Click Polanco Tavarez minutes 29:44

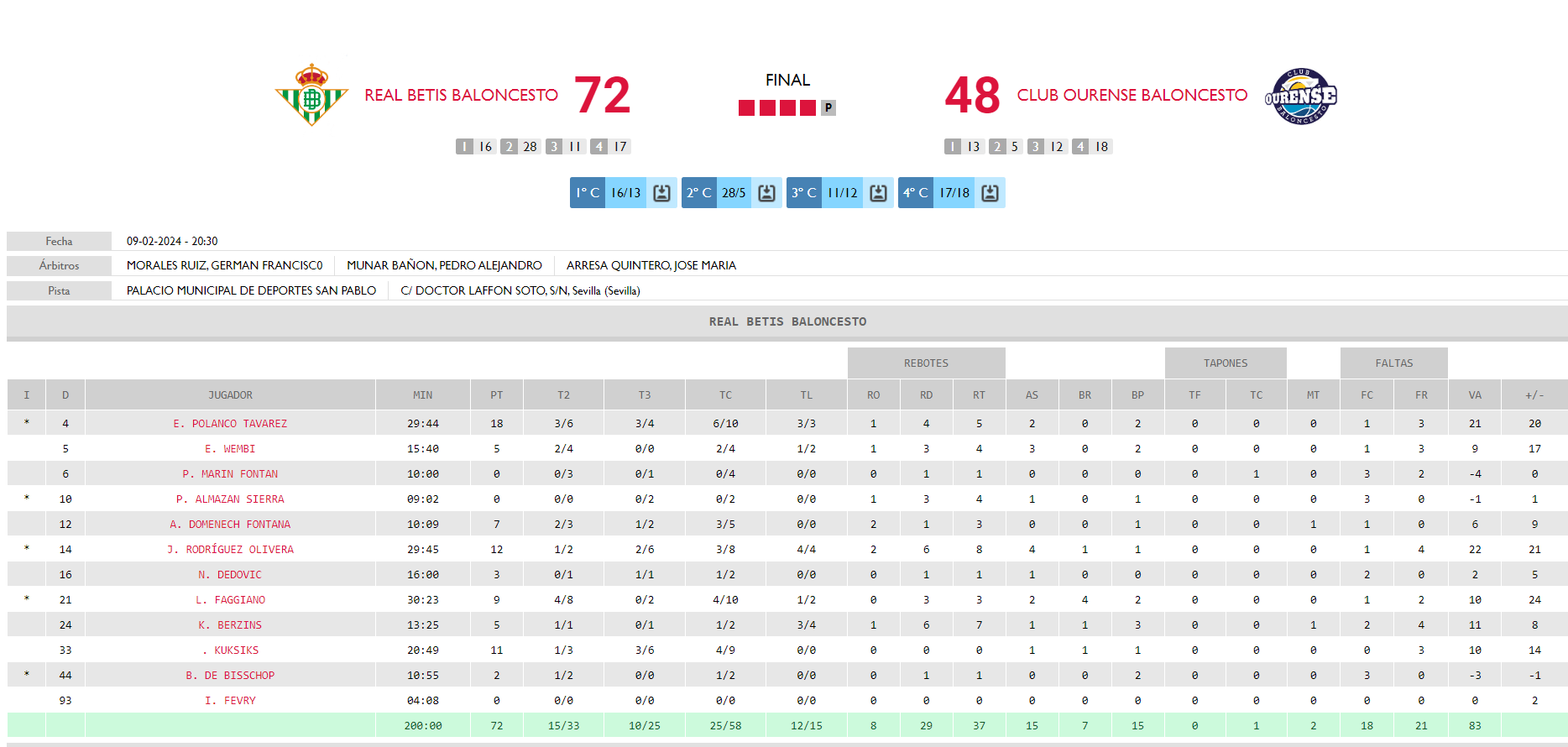(x=423, y=424)
